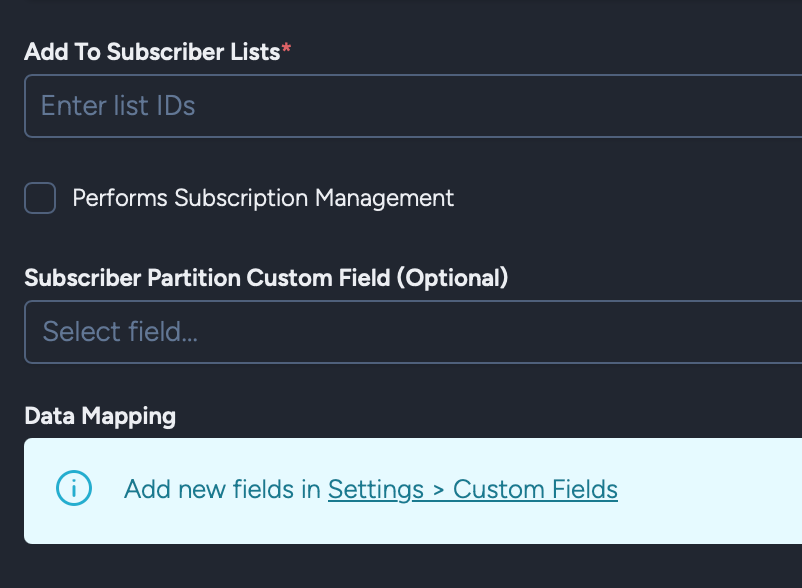Open Settings > Custom Fields link

pyautogui.click(x=472, y=489)
